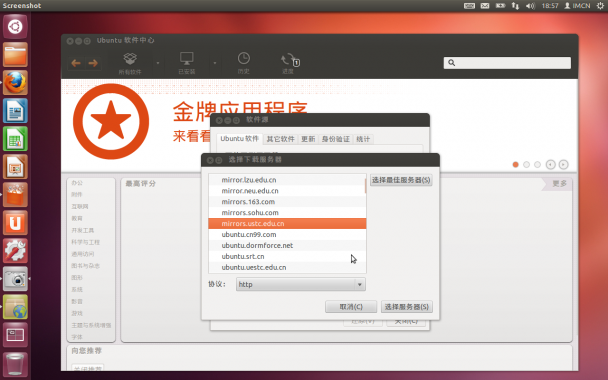Image resolution: width=608 pixels, height=380 pixels.
Task: Open 历史 (History) clock icon
Action: pos(244,63)
